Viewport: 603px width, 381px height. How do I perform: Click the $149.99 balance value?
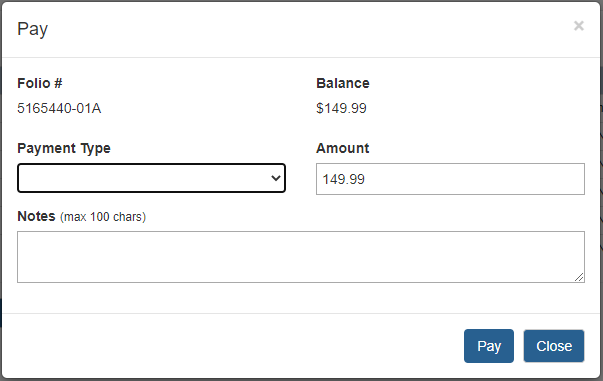[341, 108]
